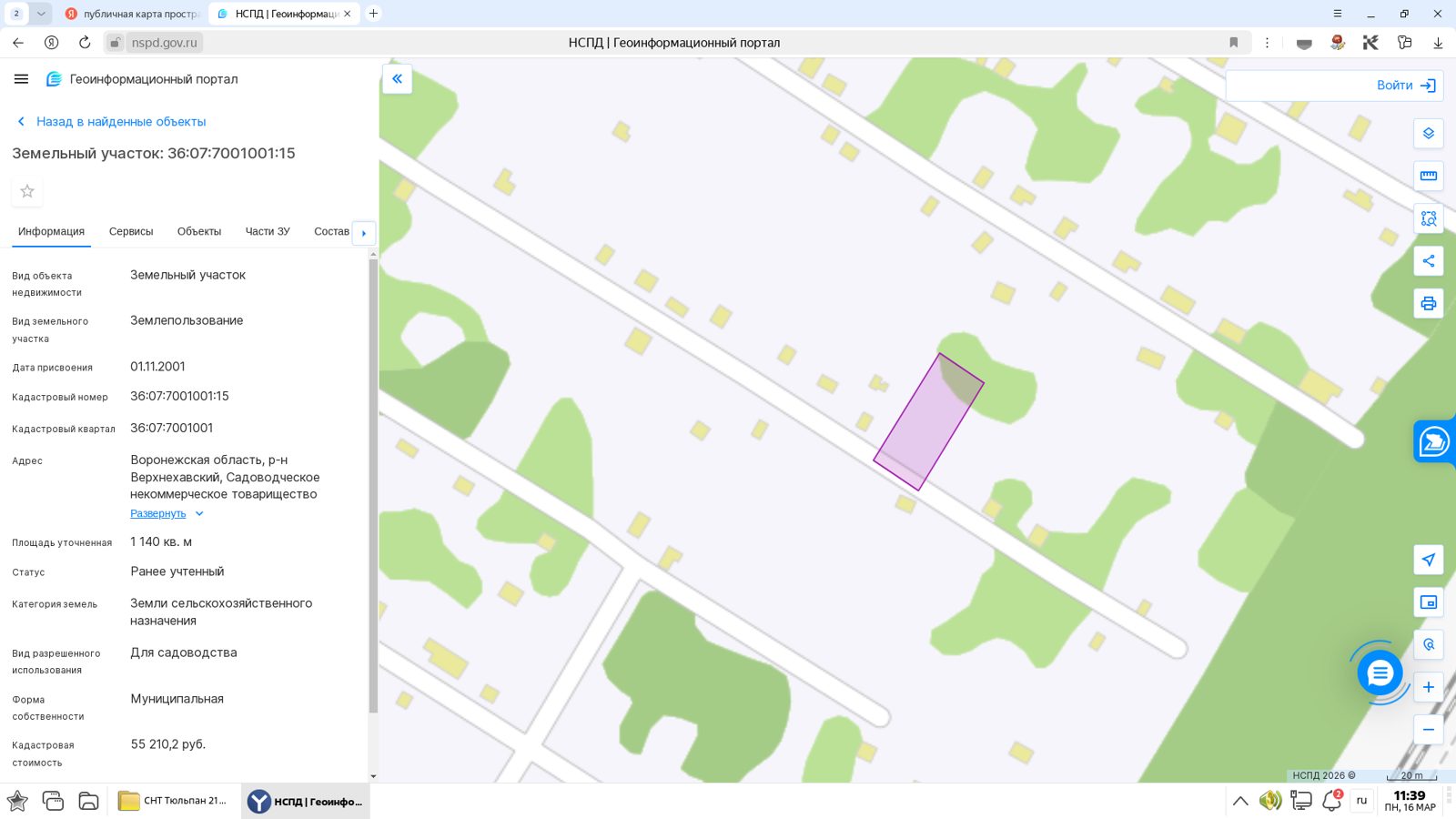This screenshot has height=819, width=1456.
Task: Select the ruler measurement tool
Action: [1428, 176]
